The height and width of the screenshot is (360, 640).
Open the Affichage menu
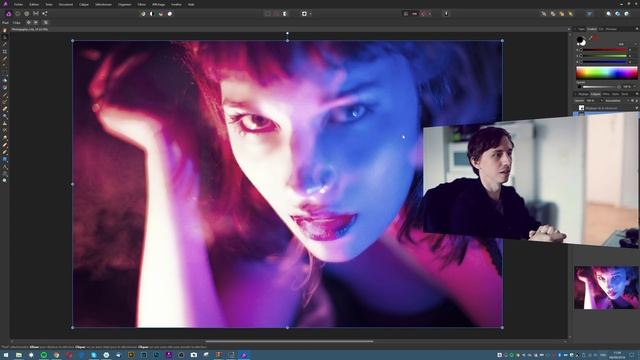pos(158,4)
